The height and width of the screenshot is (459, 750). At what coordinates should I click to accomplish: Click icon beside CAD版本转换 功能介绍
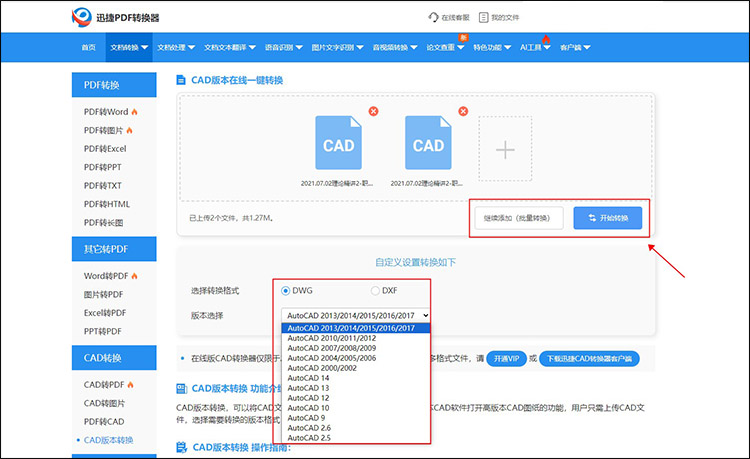click(181, 388)
